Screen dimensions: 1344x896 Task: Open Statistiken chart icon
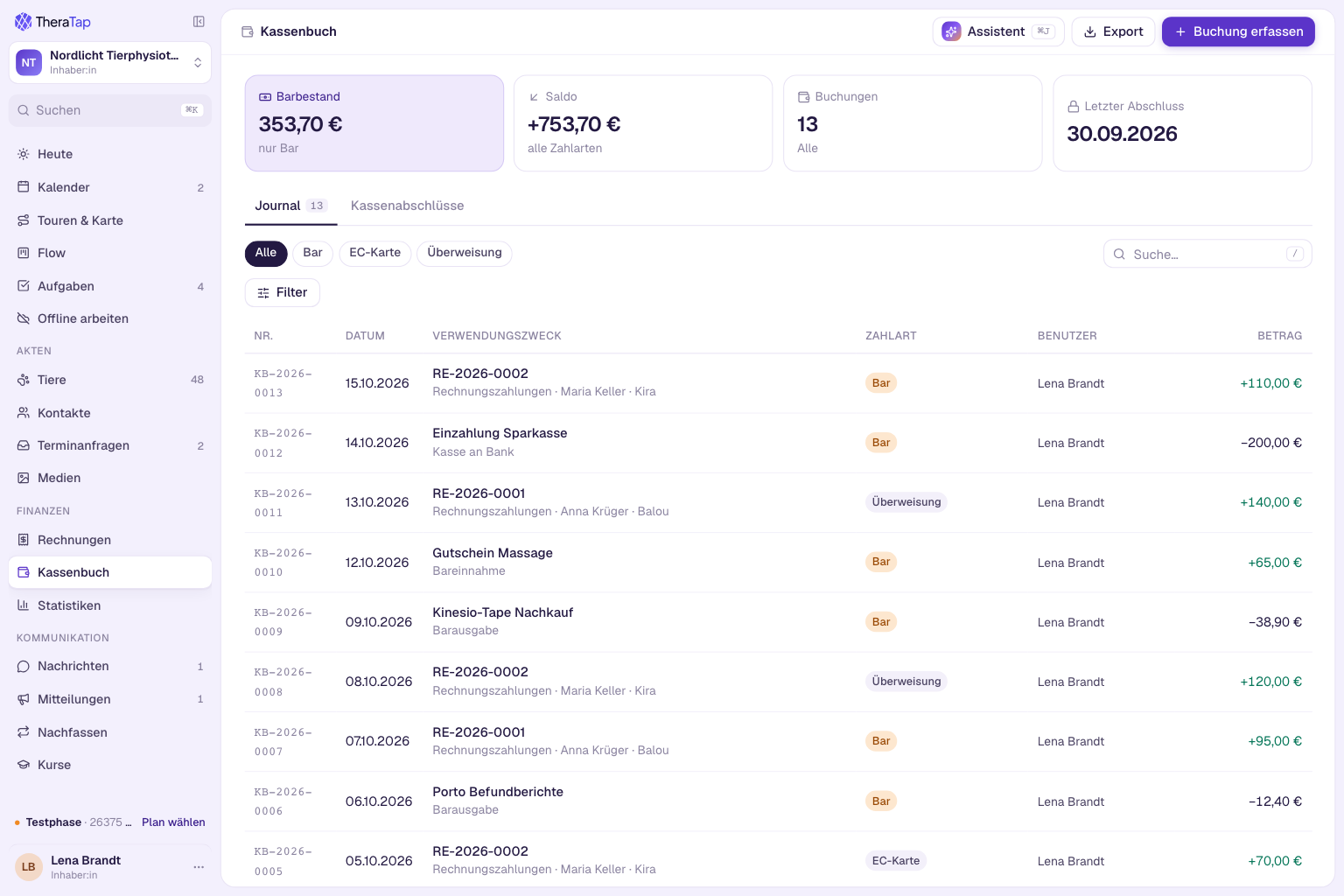[x=24, y=605]
